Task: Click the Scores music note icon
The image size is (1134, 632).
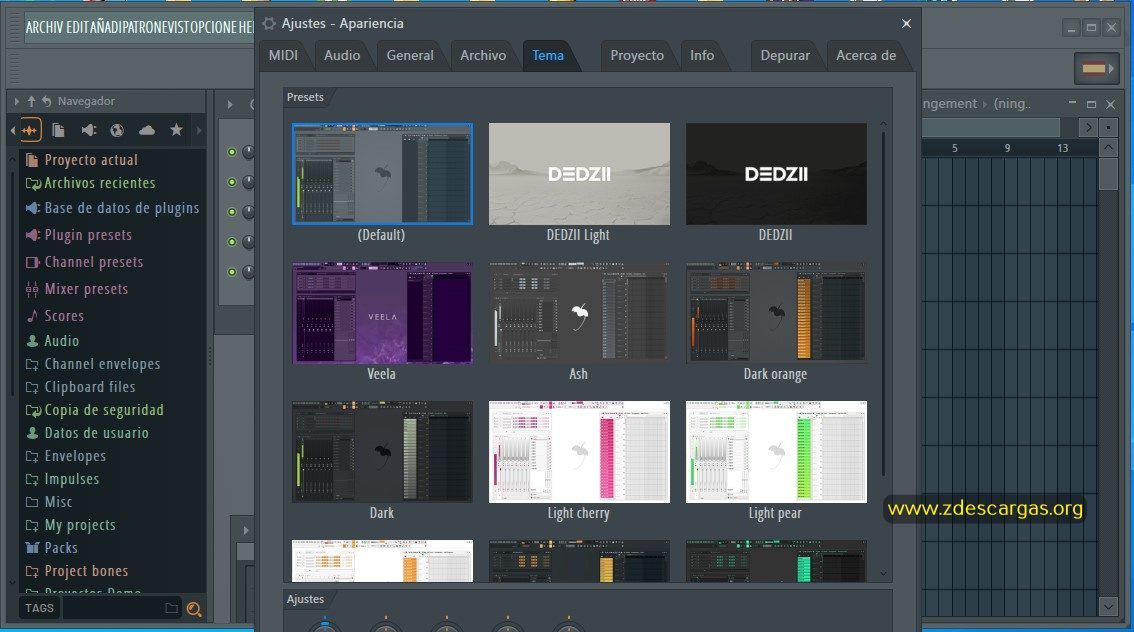Action: click(32, 316)
